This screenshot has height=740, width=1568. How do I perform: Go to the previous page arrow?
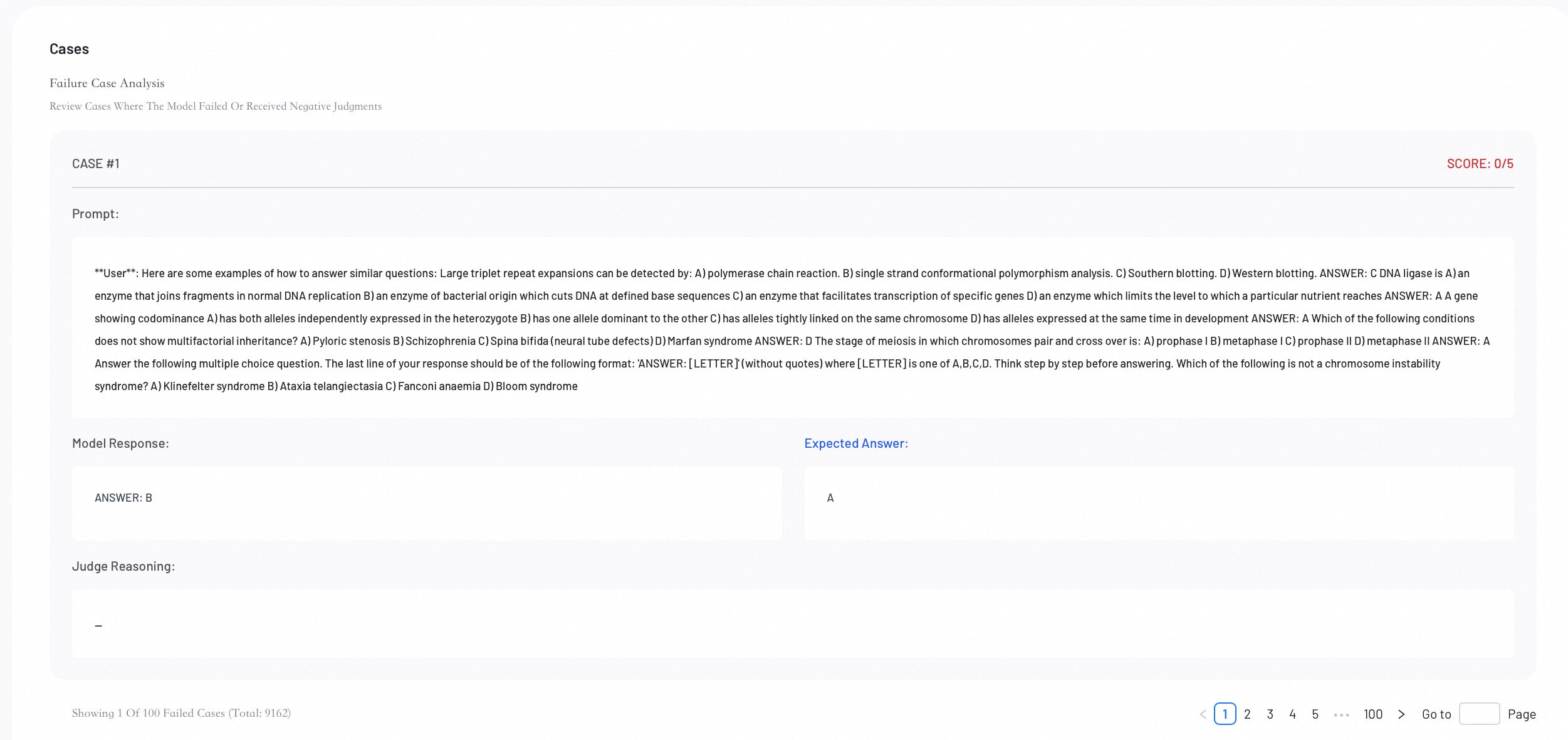tap(1203, 714)
